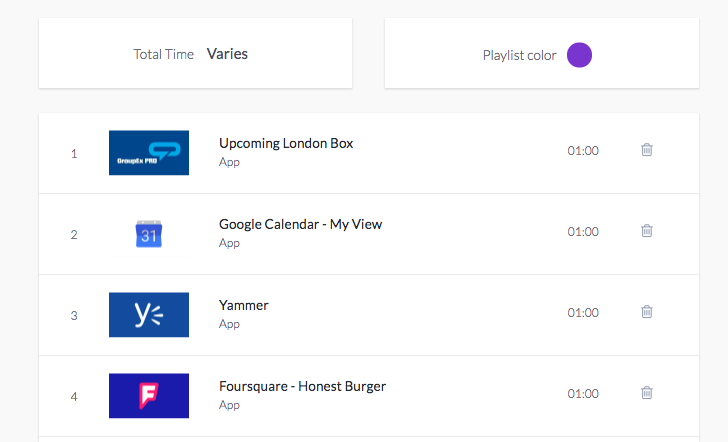Click the Foursquare logo thumbnail
Screen dimensions: 728x442
[x=149, y=396]
